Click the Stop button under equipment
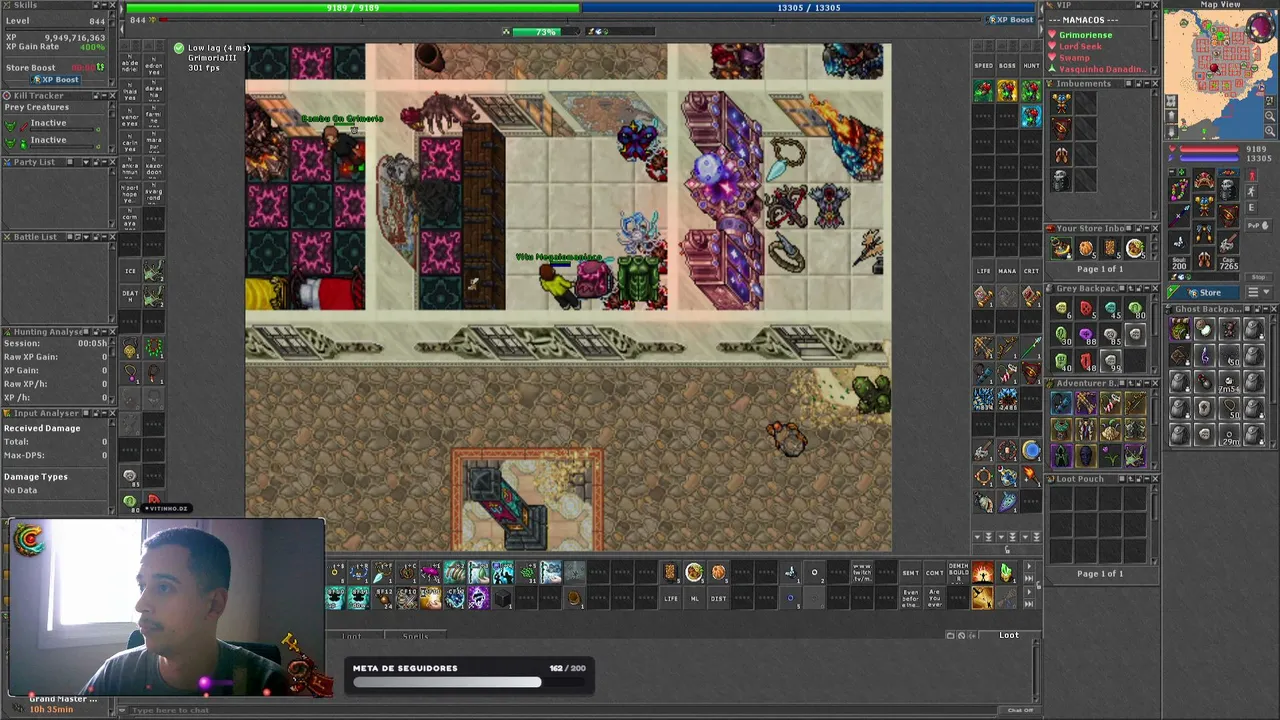The height and width of the screenshot is (720, 1280). pos(1258,277)
